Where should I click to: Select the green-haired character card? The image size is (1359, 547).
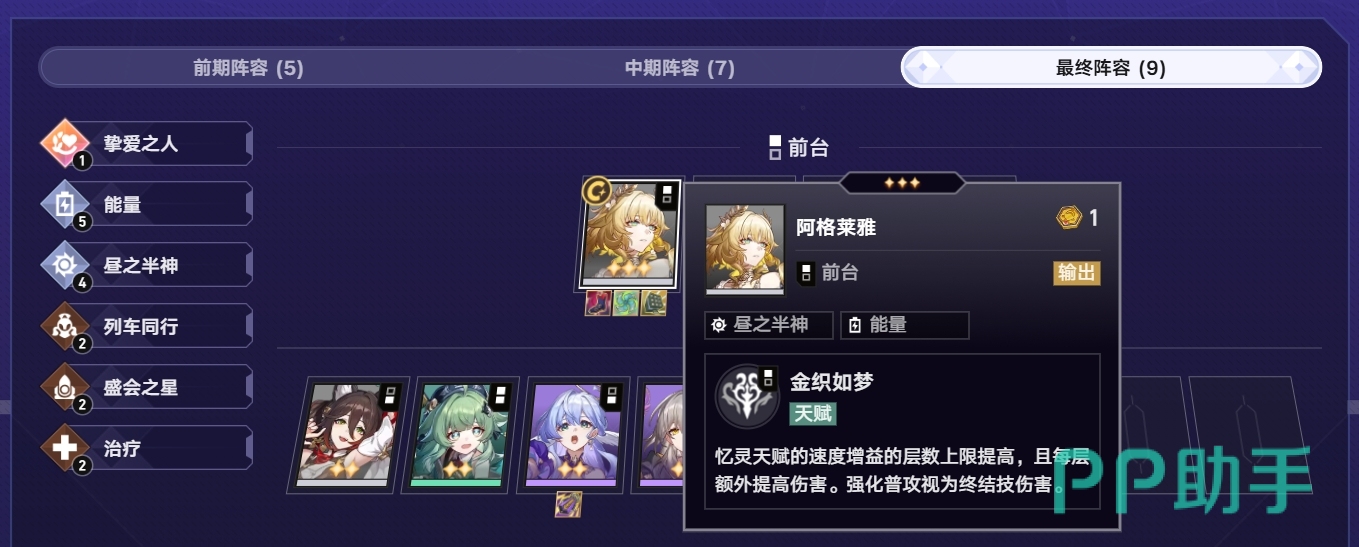click(x=460, y=435)
